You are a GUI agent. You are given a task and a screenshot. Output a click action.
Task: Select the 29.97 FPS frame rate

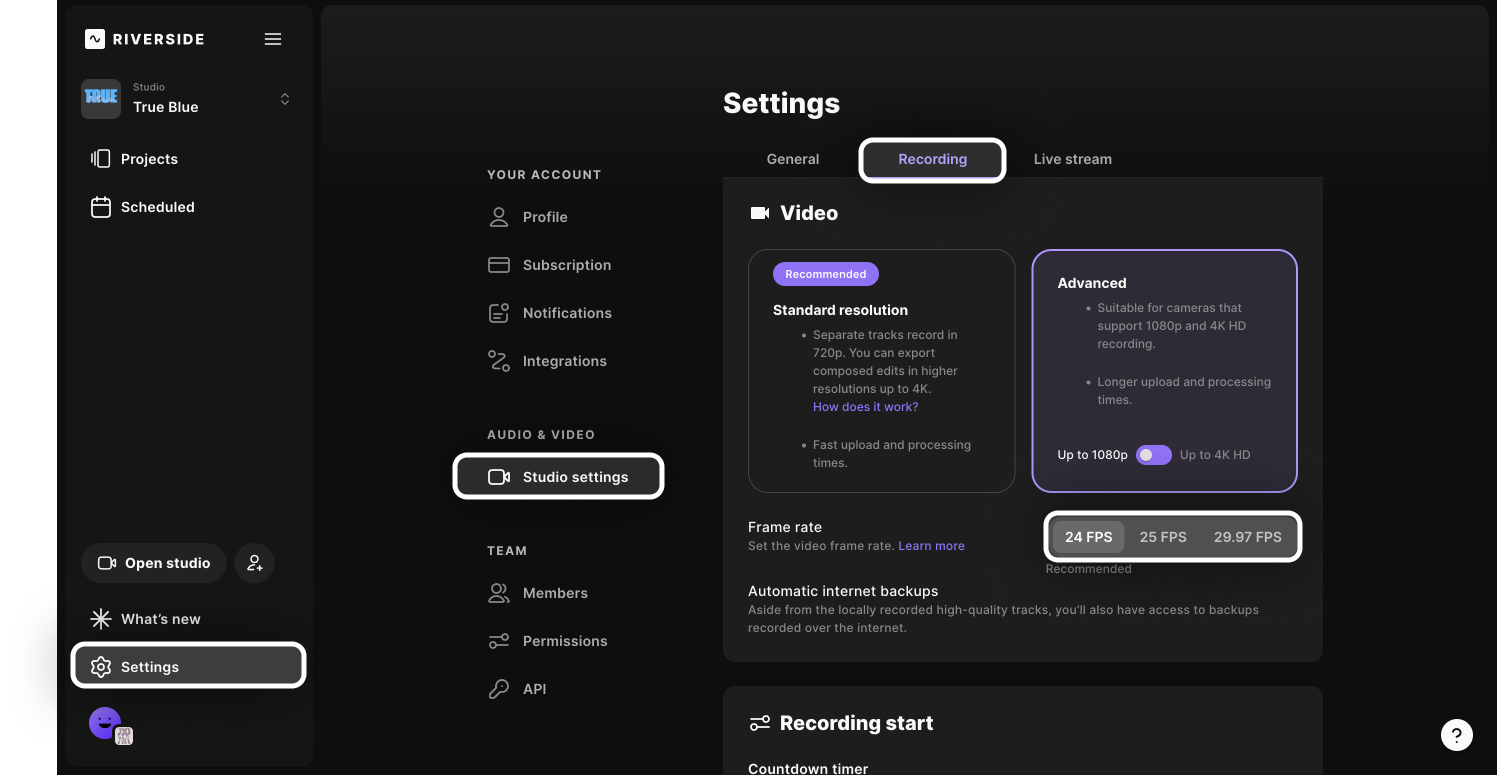click(1247, 537)
